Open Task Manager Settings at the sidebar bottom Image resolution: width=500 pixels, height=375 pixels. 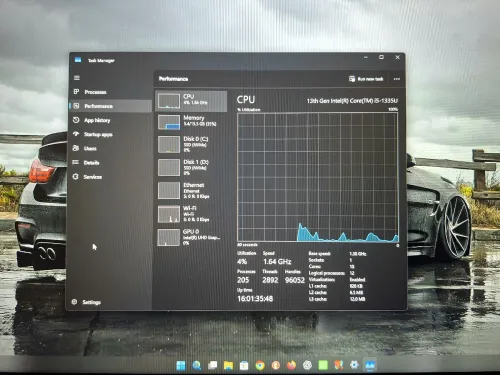(110, 302)
